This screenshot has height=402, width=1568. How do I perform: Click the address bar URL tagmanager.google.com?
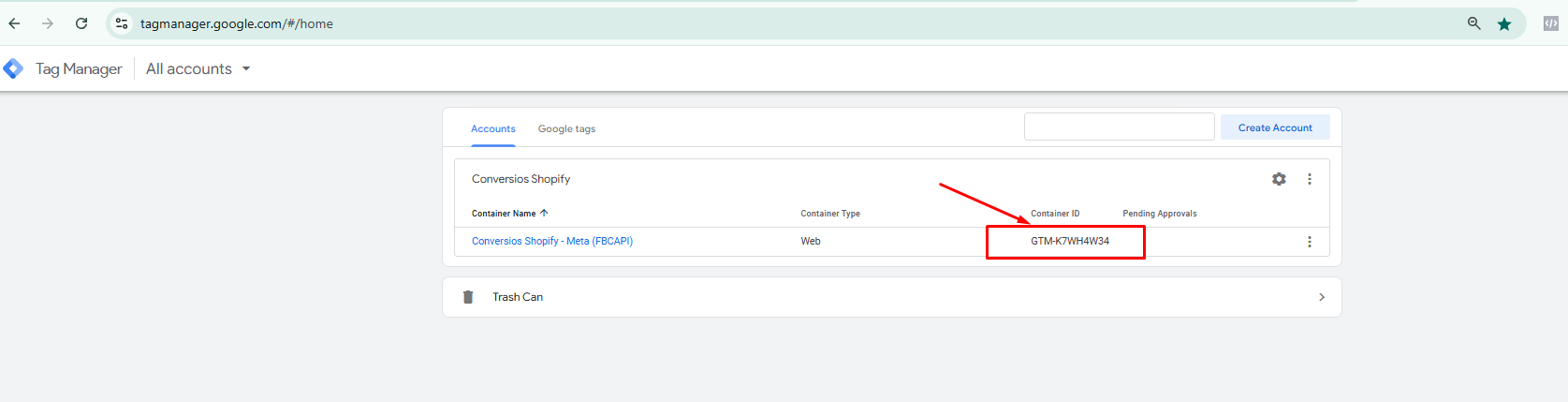coord(237,23)
